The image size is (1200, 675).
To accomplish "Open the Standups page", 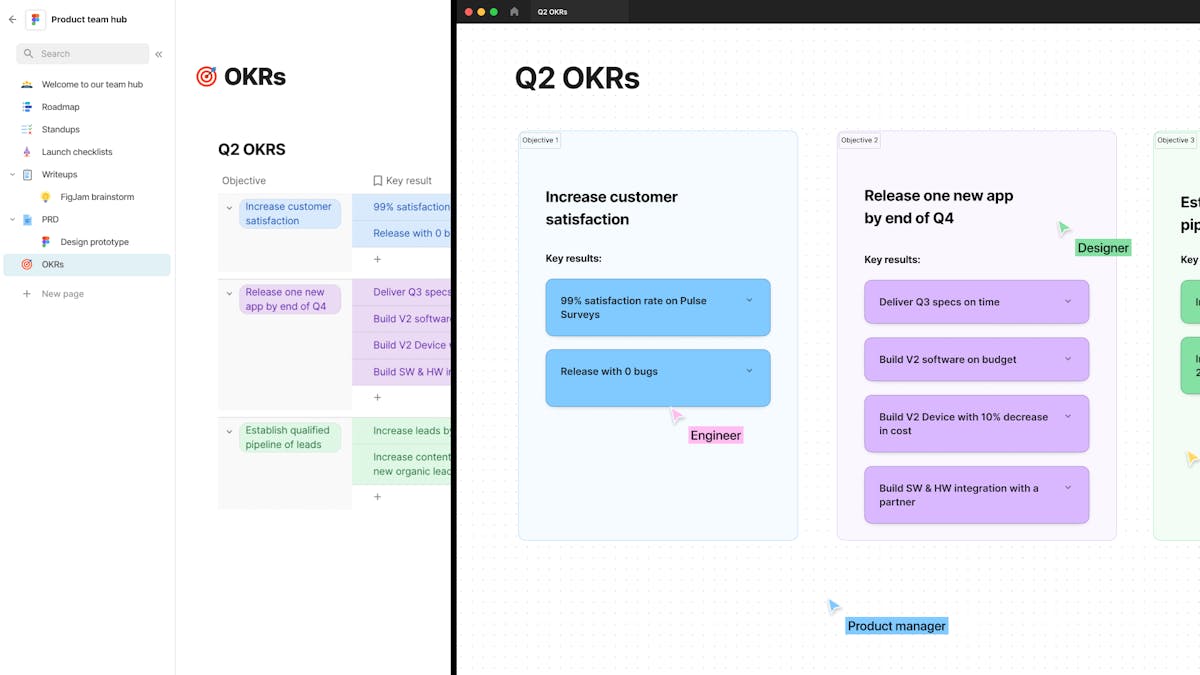I will coord(60,129).
